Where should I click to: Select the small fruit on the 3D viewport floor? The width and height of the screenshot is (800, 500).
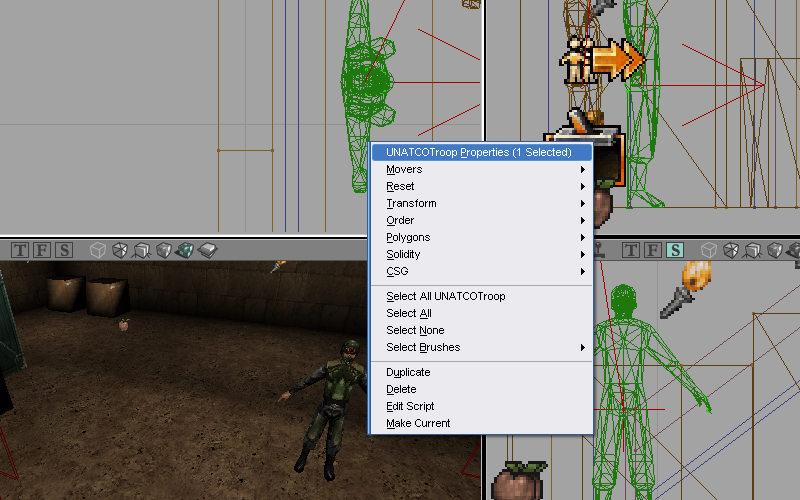tap(124, 324)
